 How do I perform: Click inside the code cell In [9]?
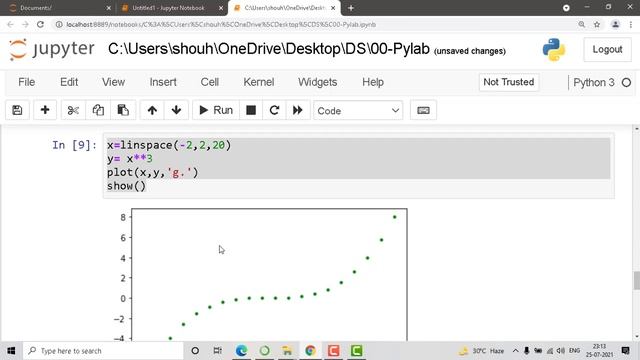tap(358, 166)
